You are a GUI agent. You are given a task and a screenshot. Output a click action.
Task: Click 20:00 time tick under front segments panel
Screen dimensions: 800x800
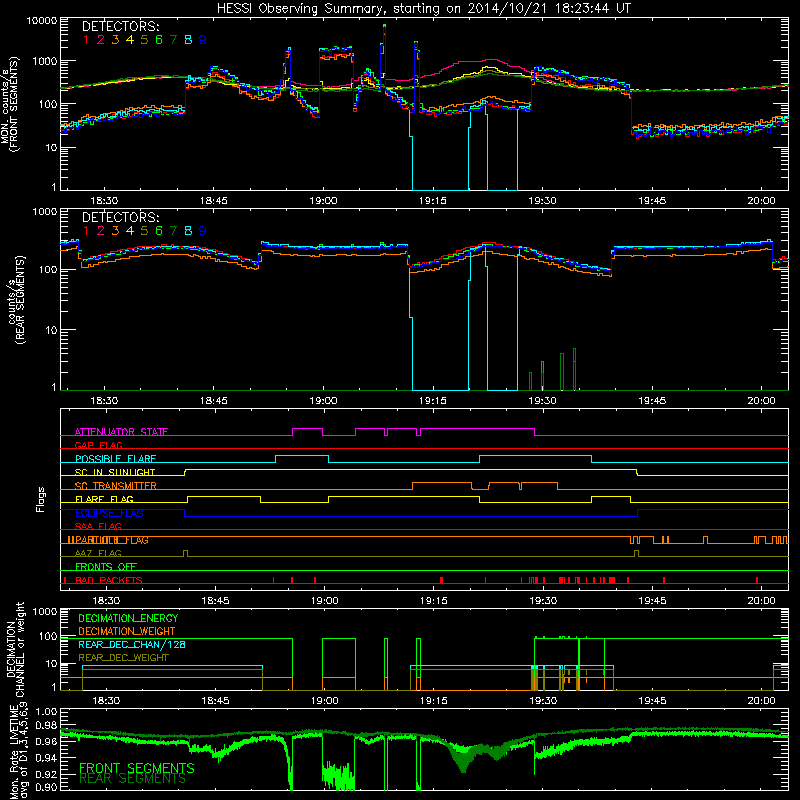[x=761, y=201]
